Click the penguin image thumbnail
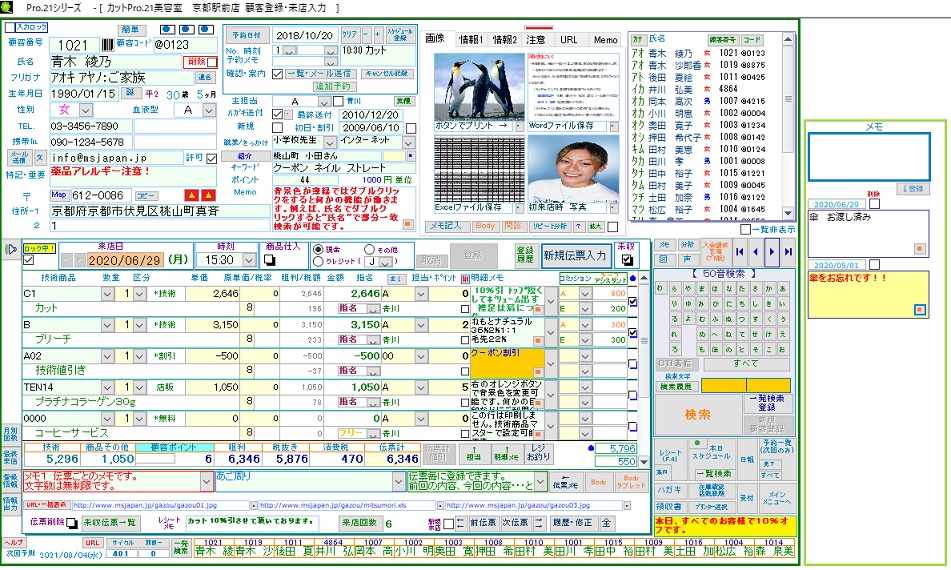The height and width of the screenshot is (570, 951). click(x=479, y=87)
